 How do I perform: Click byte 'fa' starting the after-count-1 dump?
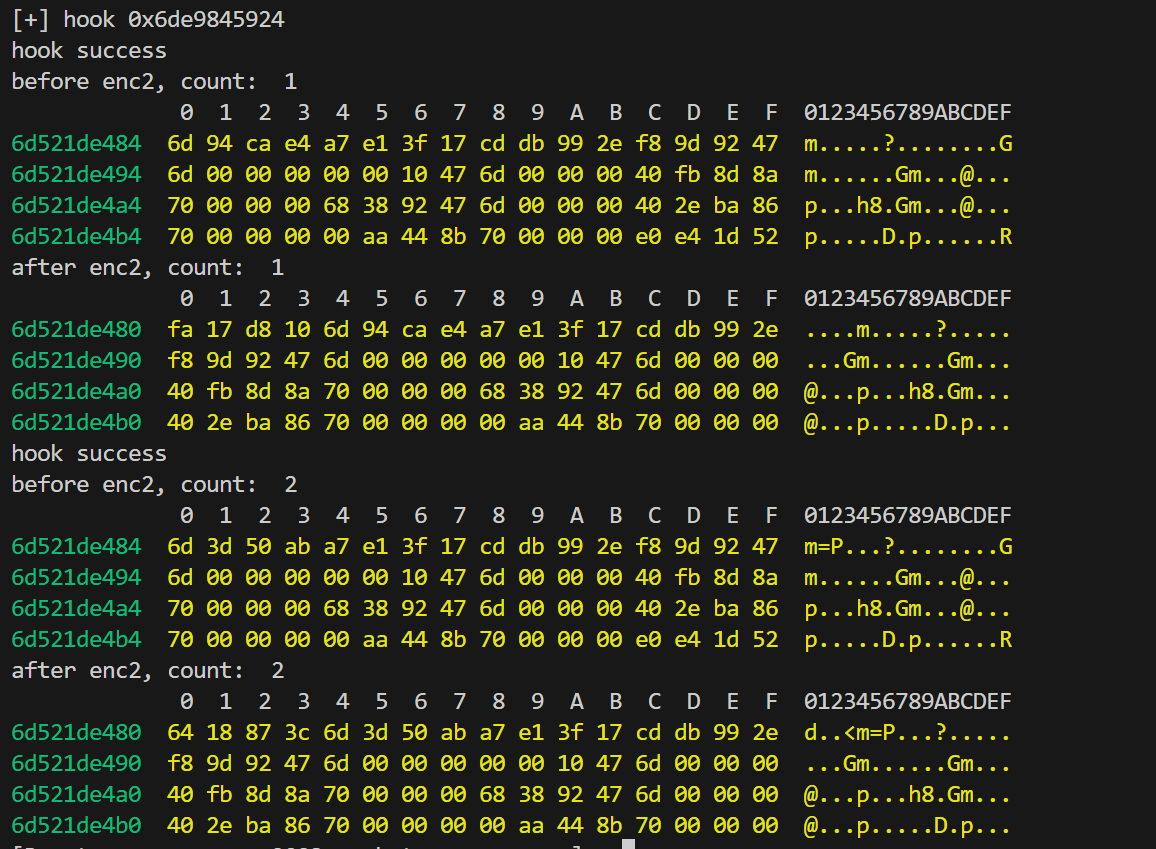181,329
